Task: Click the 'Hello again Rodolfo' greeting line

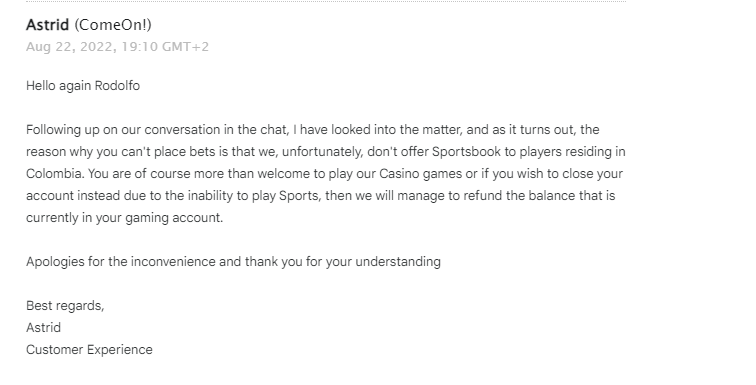Action: 83,86
